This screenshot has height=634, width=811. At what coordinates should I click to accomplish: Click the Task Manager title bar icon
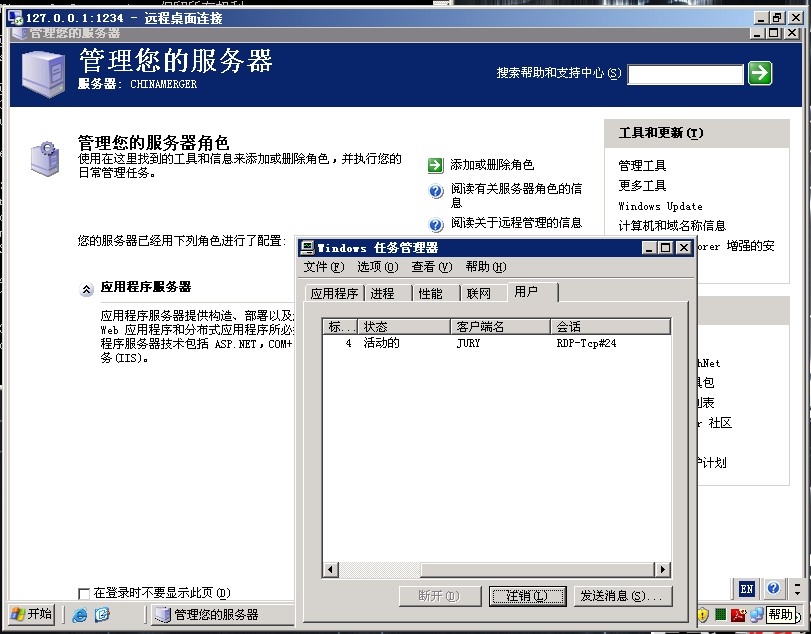(x=307, y=248)
